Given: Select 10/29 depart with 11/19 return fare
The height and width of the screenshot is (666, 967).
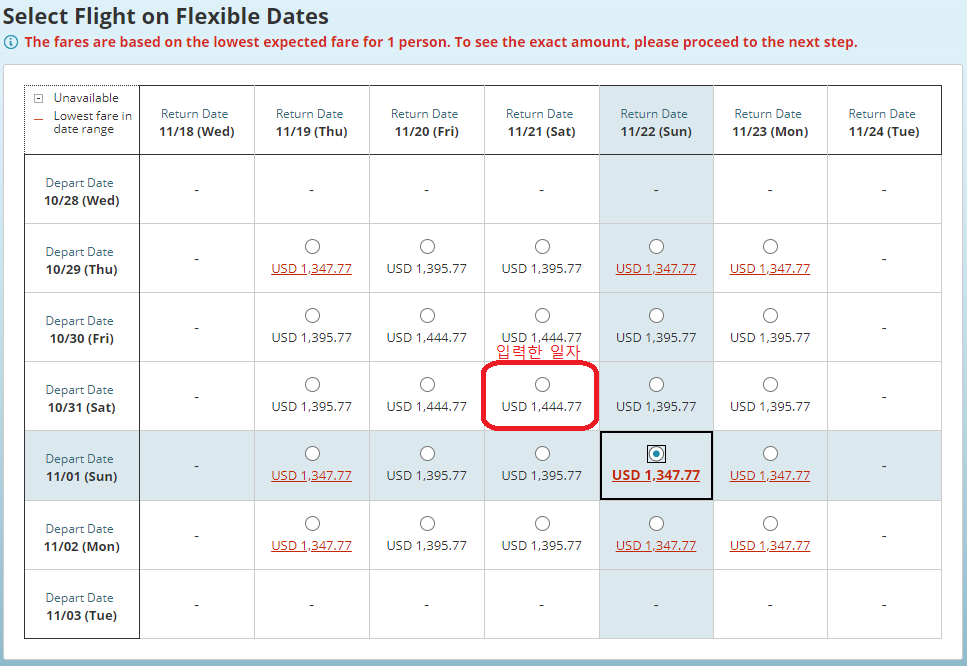Looking at the screenshot, I should (312, 247).
